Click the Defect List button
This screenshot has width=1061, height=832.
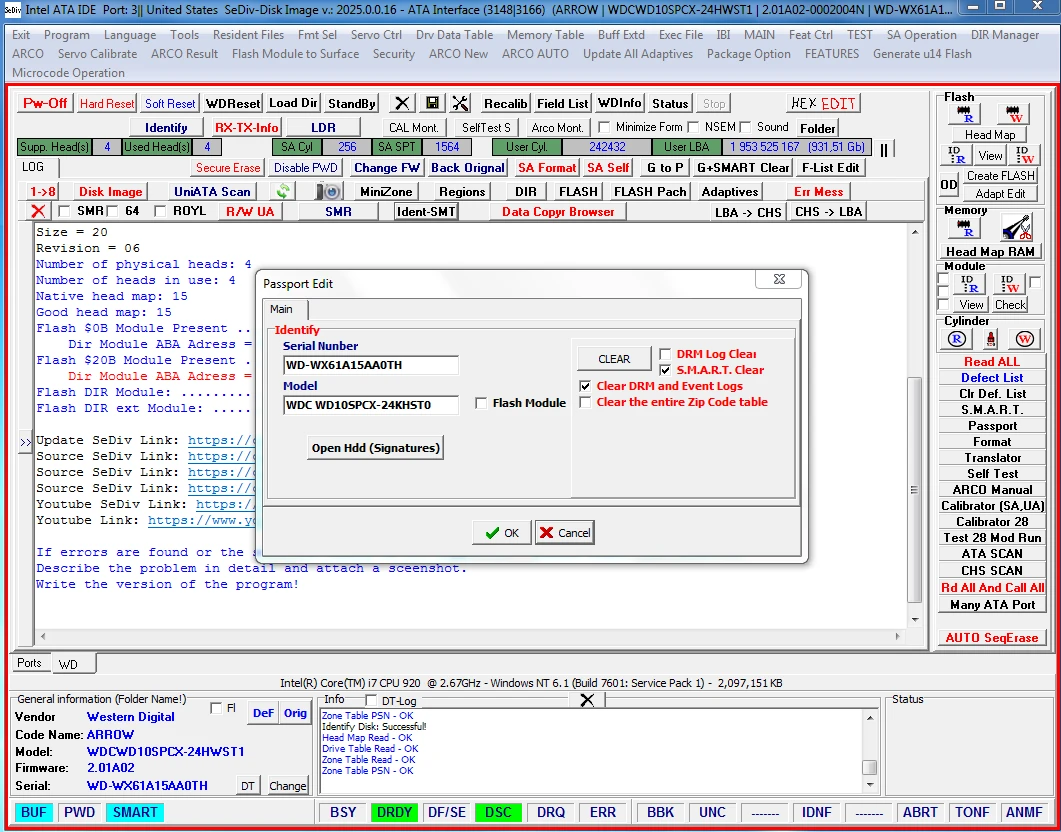point(991,377)
